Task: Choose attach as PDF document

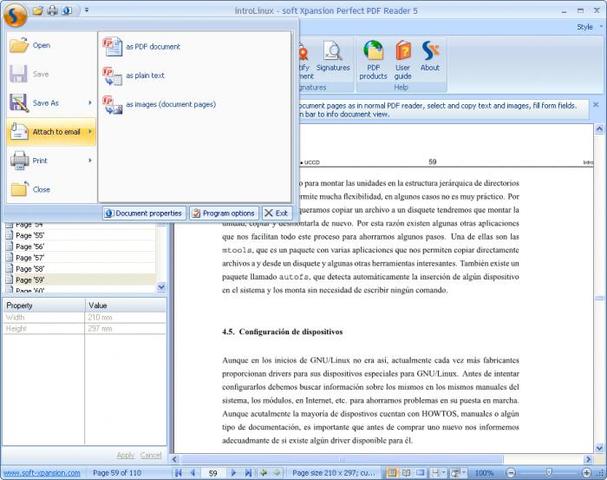Action: (x=195, y=46)
